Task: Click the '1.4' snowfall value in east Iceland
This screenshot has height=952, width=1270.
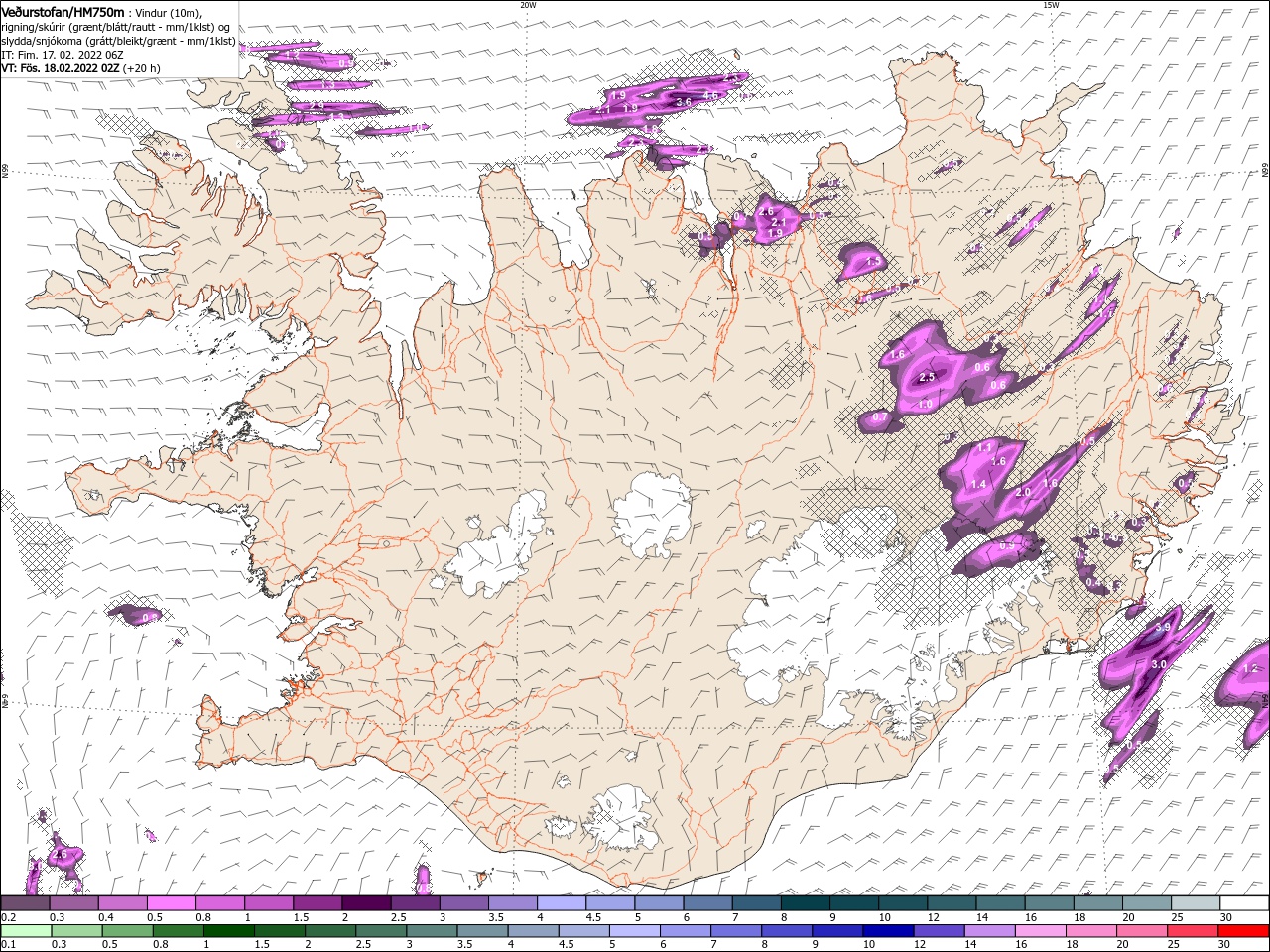Action: [978, 484]
